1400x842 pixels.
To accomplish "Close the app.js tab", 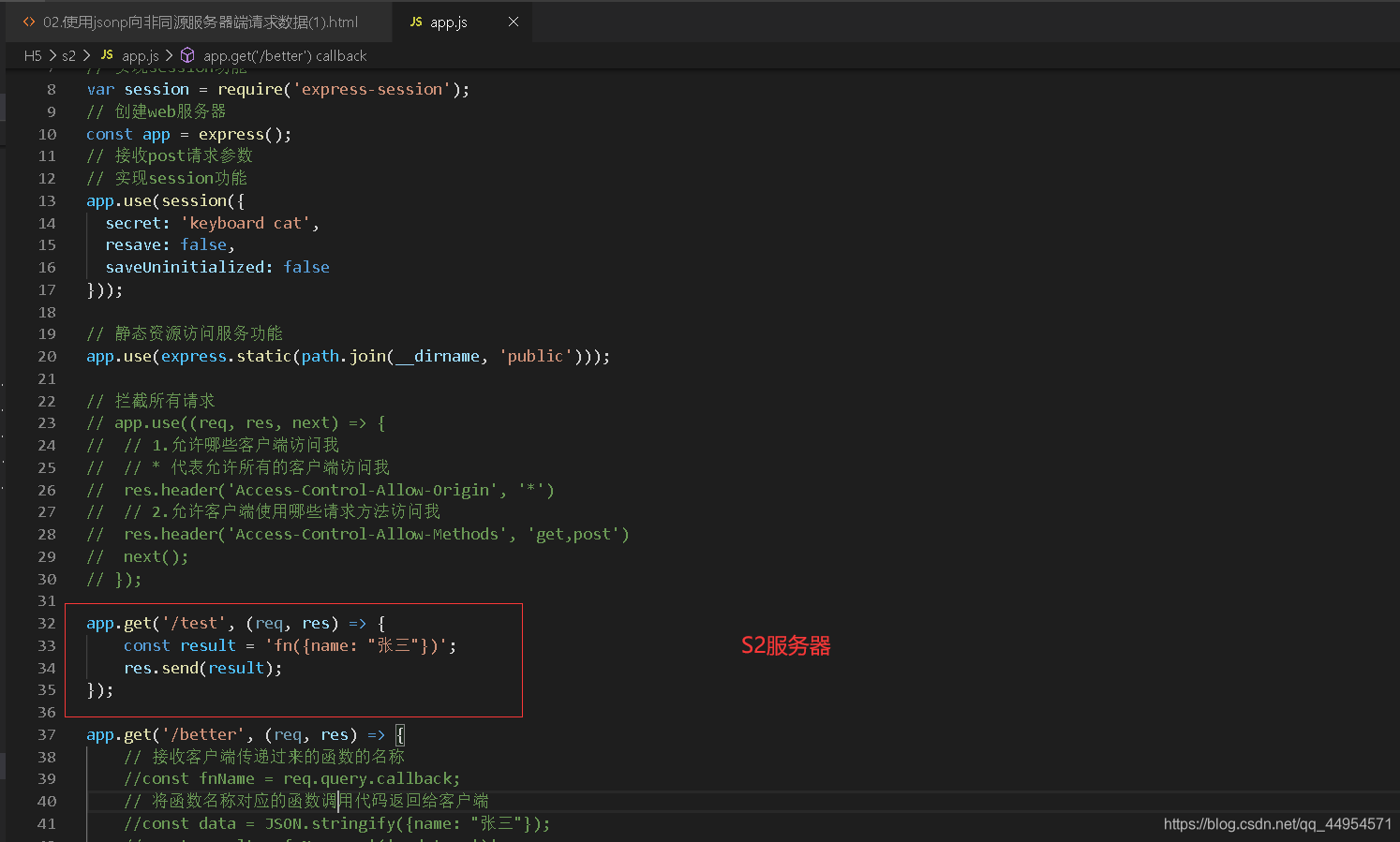I will pyautogui.click(x=514, y=22).
